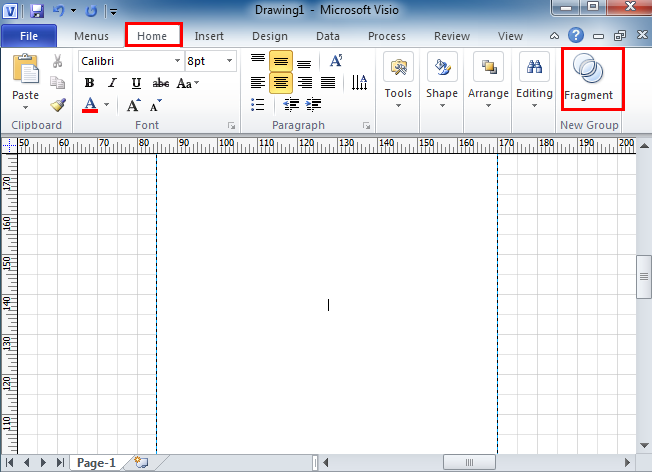This screenshot has height=472, width=652.
Task: Apply Strikethrough formatting
Action: coord(161,83)
